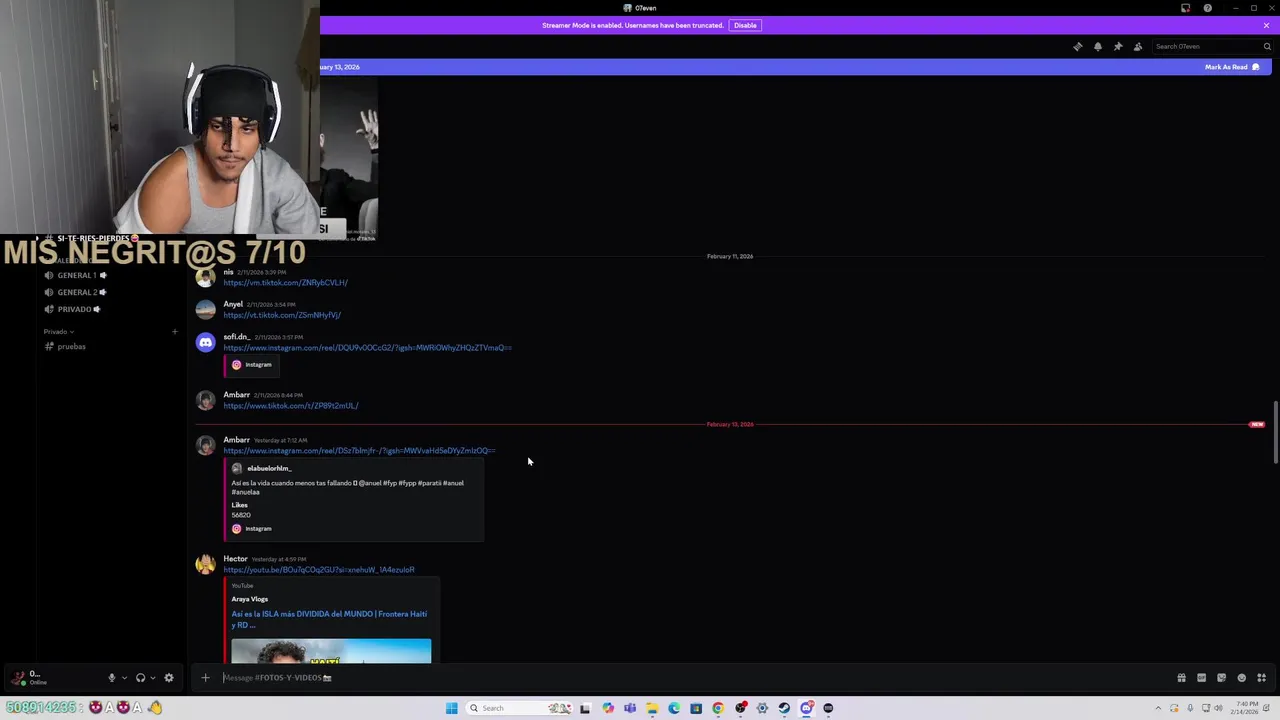Open Discord from the taskbar
1280x720 pixels.
tap(806, 708)
